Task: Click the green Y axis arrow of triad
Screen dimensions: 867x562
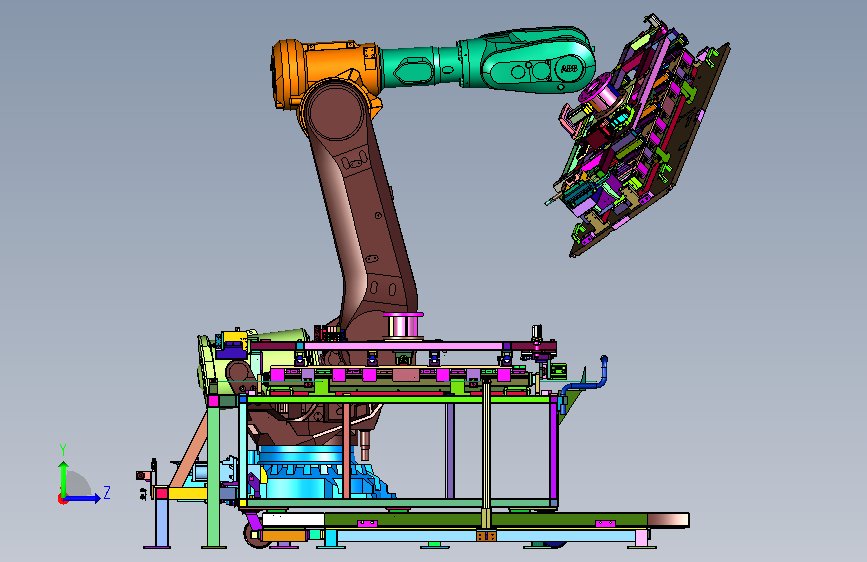Action: click(64, 478)
